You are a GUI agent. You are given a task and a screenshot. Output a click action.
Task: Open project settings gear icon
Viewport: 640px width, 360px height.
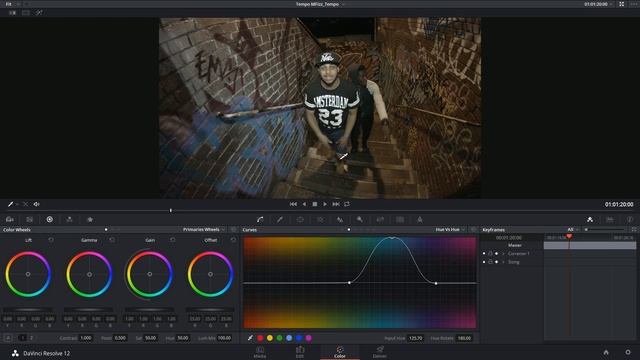tap(628, 352)
